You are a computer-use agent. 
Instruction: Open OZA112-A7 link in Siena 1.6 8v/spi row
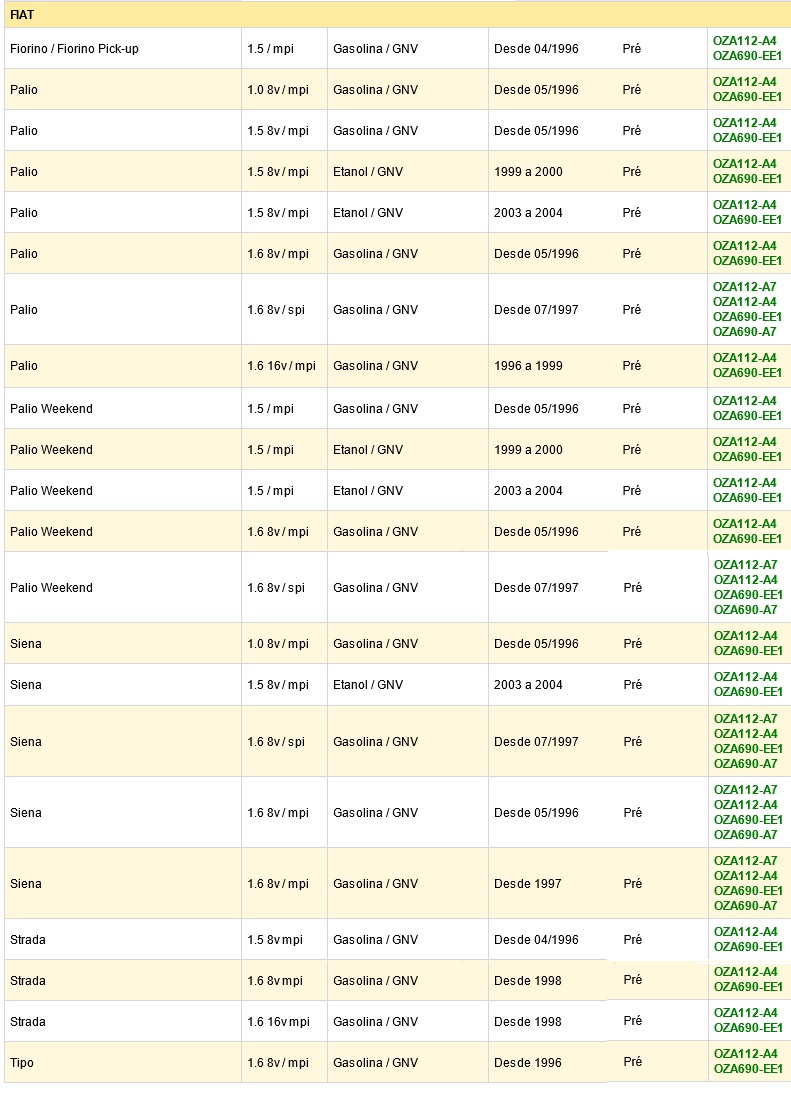coord(745,719)
